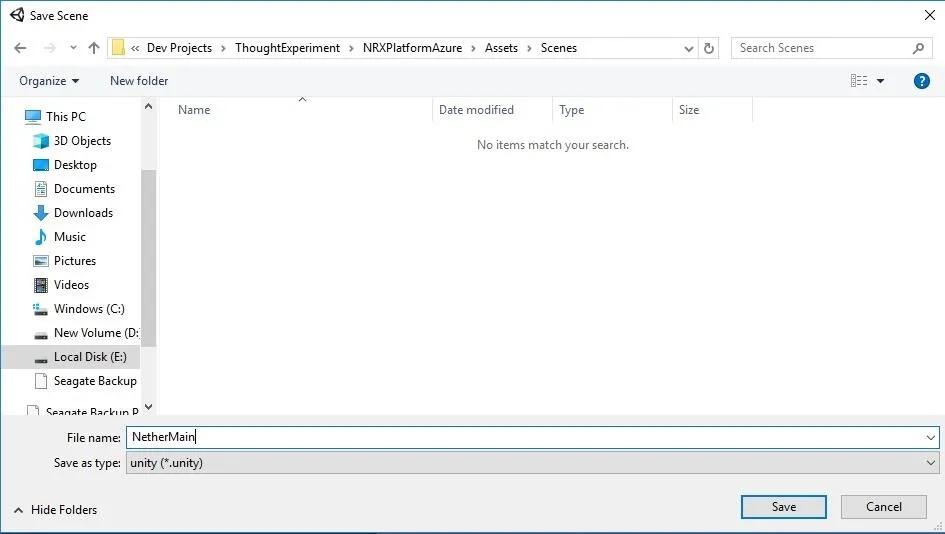This screenshot has width=945, height=534.
Task: Open the Downloads folder in sidebar
Action: [x=83, y=213]
